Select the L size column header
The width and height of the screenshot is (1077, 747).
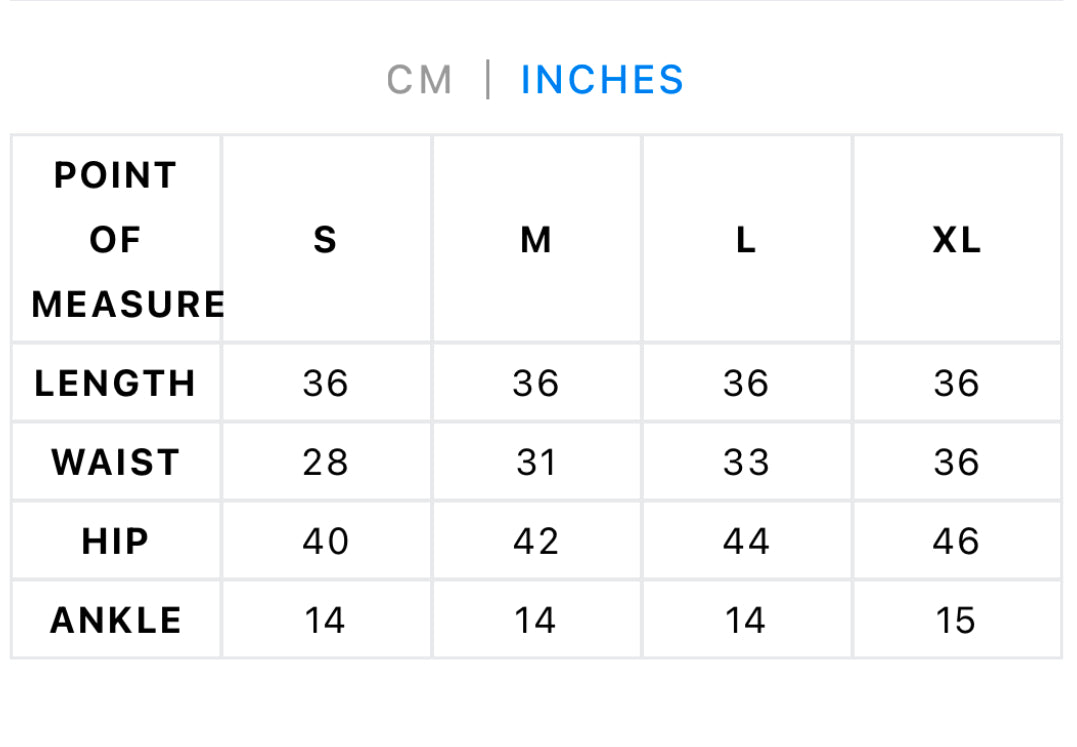click(746, 240)
